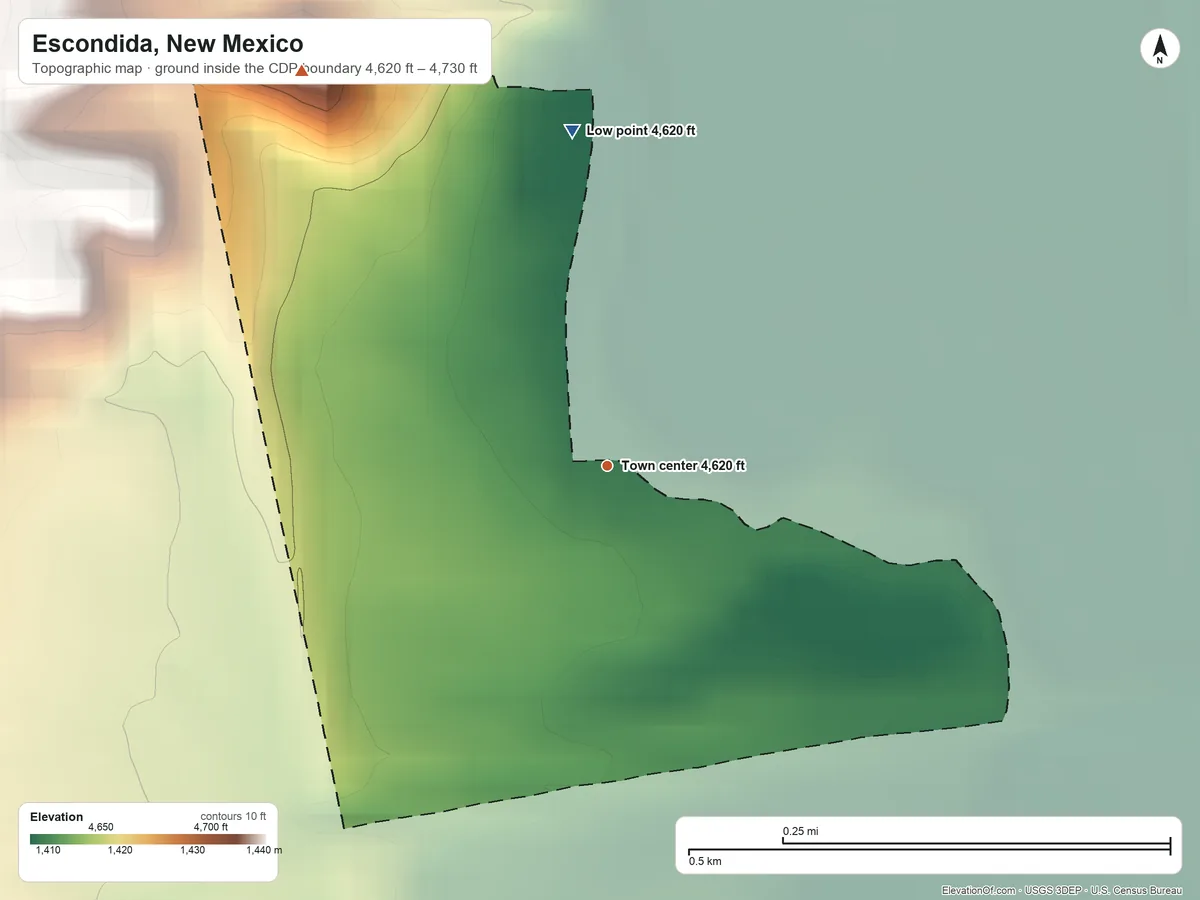Viewport: 1200px width, 900px height.
Task: Click the '1,440 m' legend label
Action: pyautogui.click(x=264, y=850)
